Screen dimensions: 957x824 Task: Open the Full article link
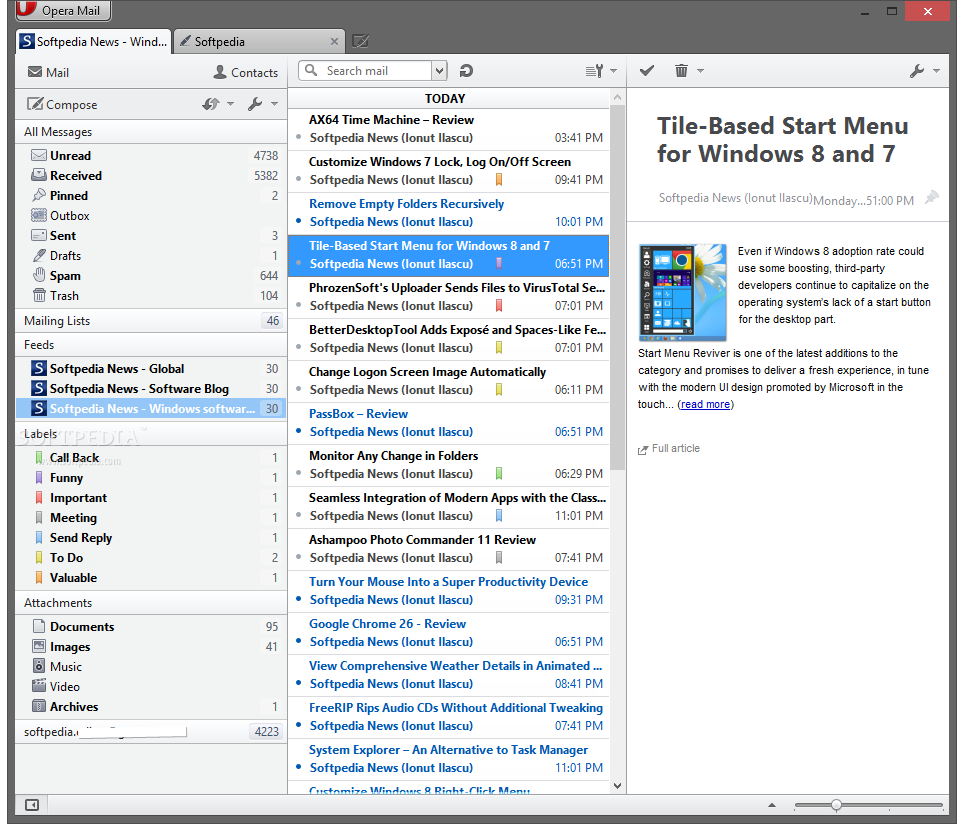pyautogui.click(x=676, y=448)
